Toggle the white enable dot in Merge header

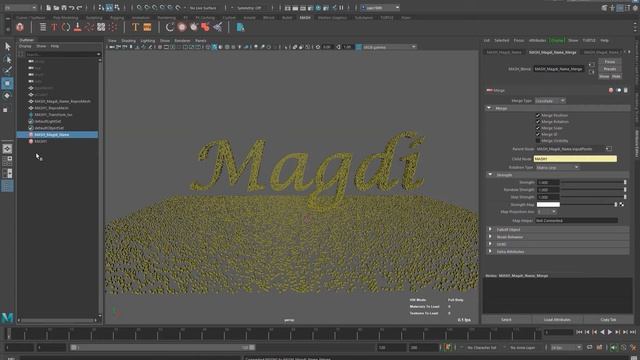618,90
